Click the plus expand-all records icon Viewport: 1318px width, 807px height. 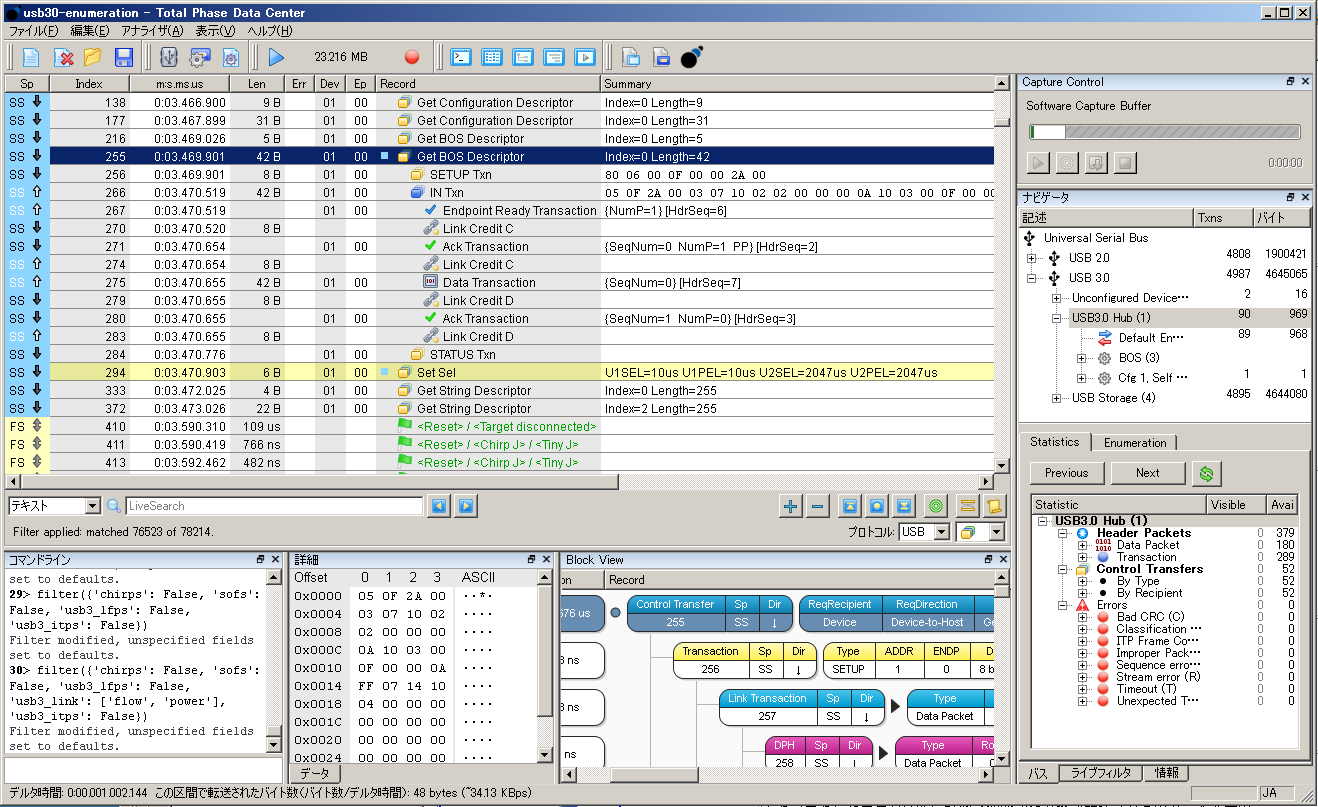pos(790,506)
